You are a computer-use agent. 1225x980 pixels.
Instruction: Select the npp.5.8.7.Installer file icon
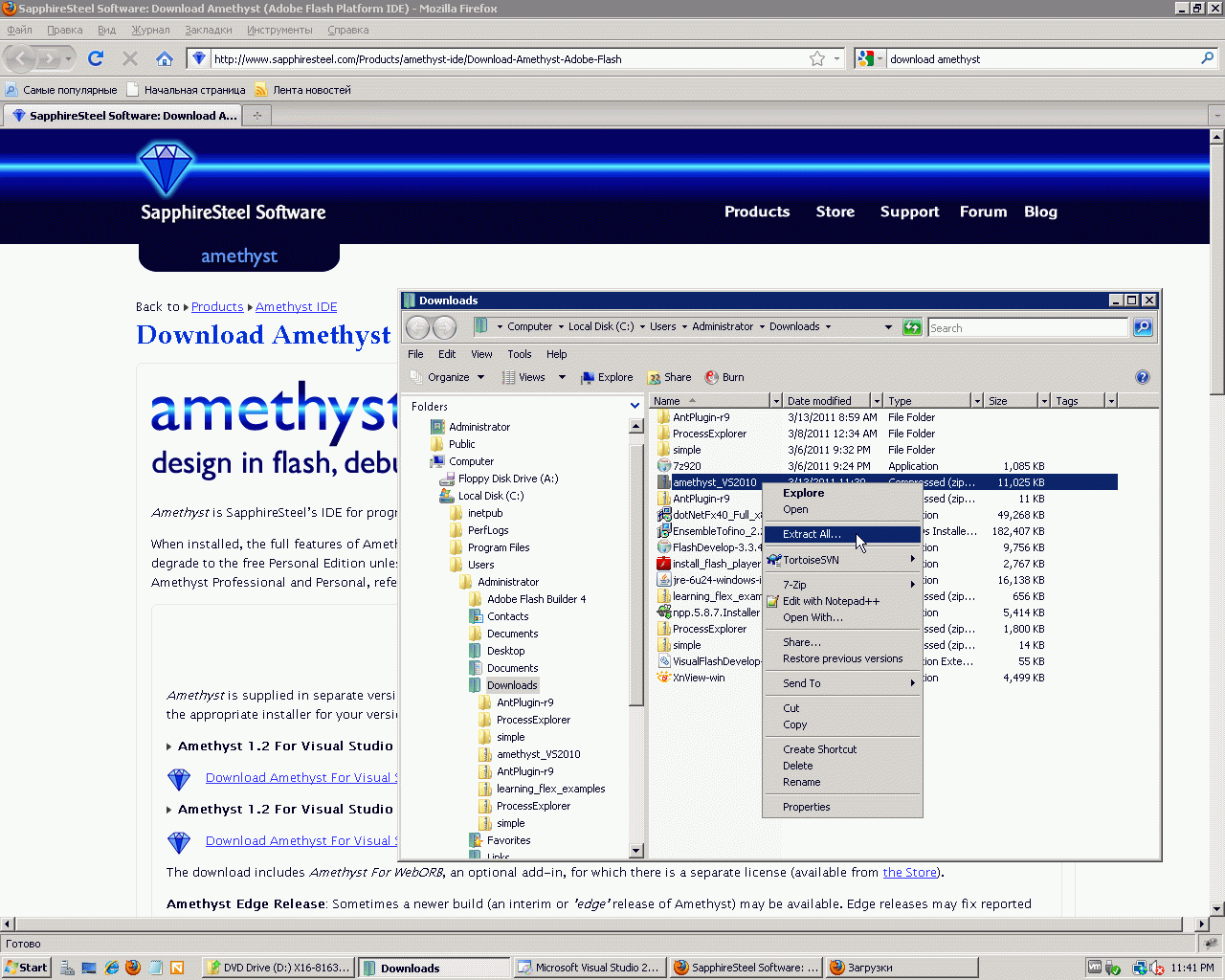(x=664, y=612)
